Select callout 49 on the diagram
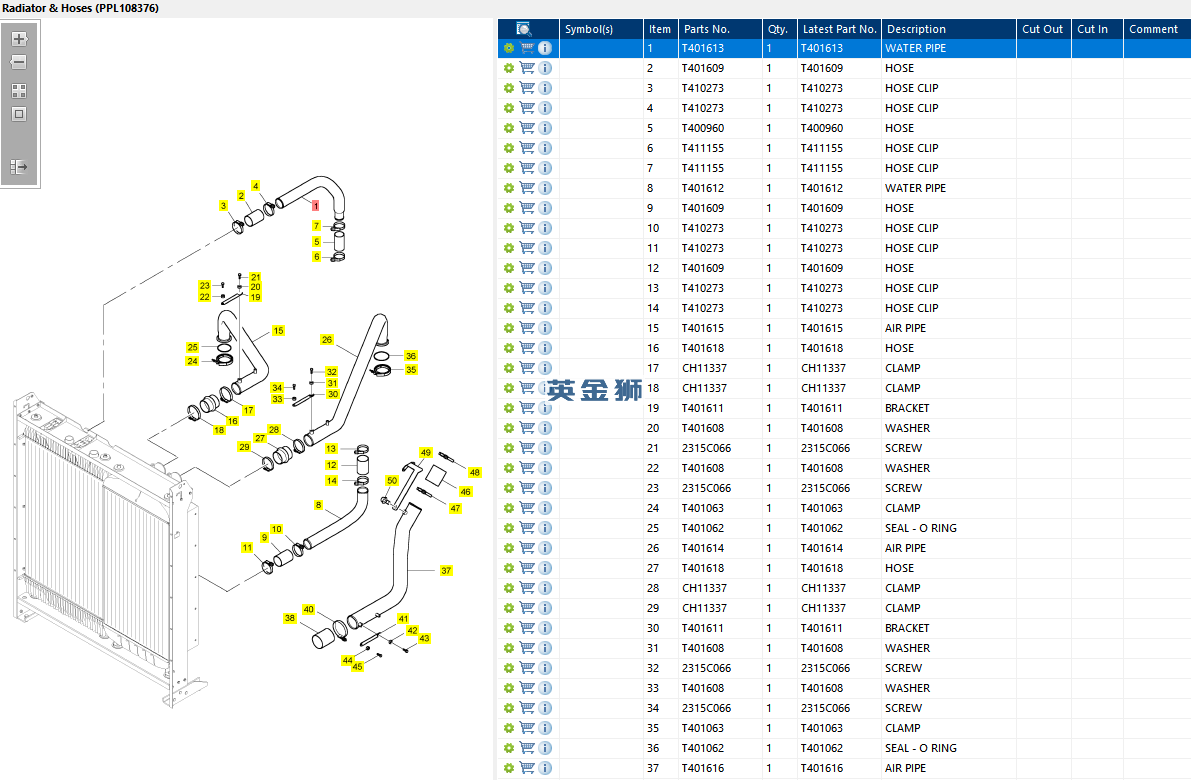1191x780 pixels. click(425, 453)
